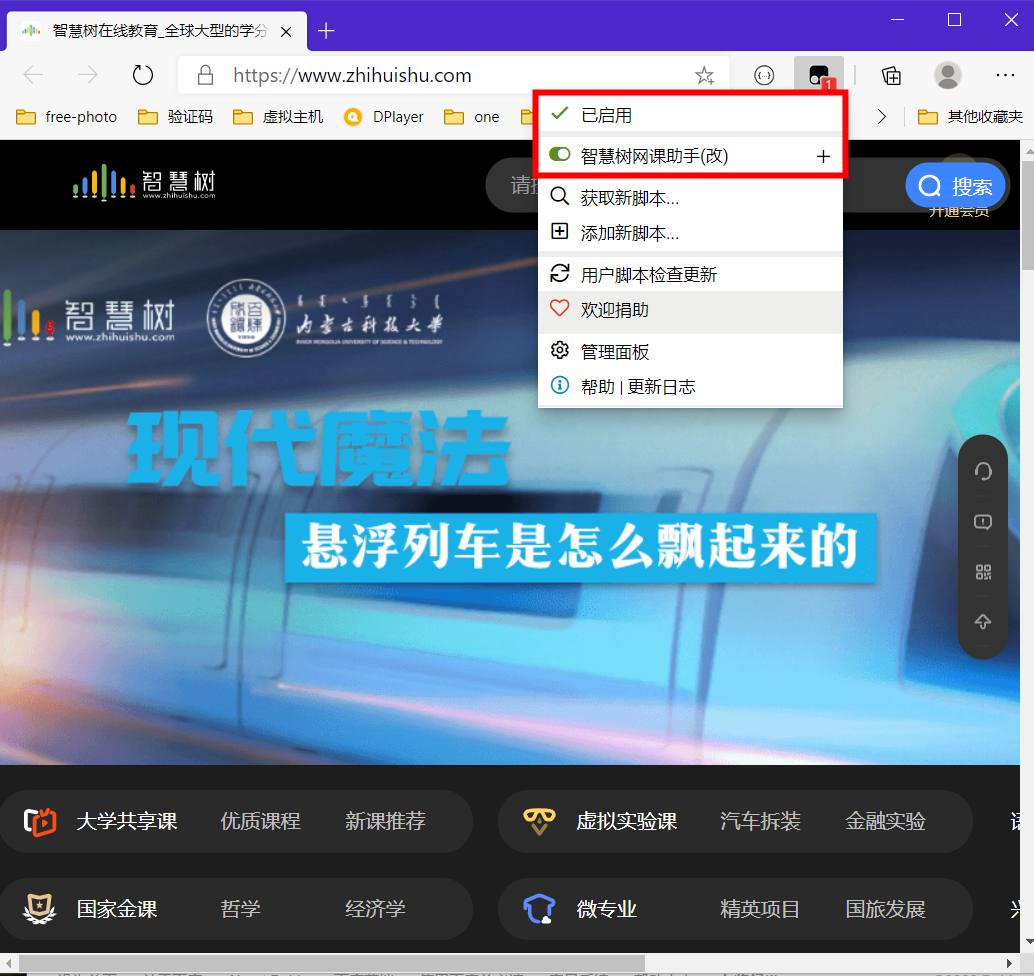The image size is (1034, 976).
Task: Click the 虚拟实验课 category
Action: [626, 821]
